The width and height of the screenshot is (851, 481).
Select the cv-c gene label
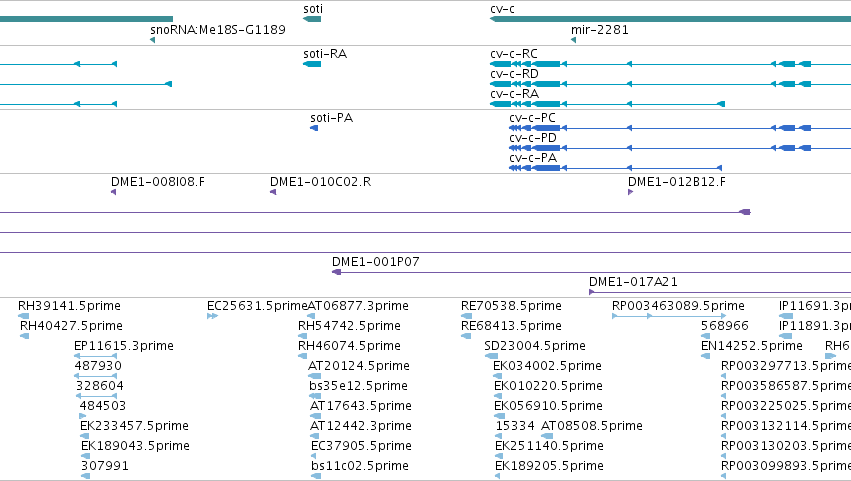pos(502,9)
